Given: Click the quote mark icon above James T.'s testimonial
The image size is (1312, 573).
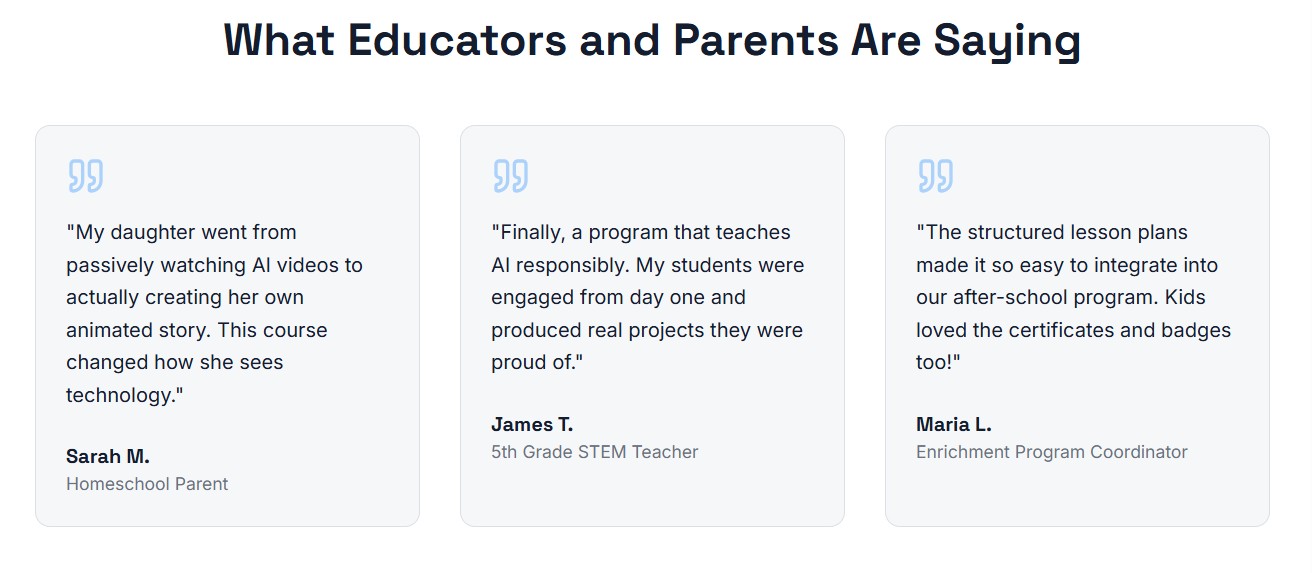Looking at the screenshot, I should pos(511,176).
